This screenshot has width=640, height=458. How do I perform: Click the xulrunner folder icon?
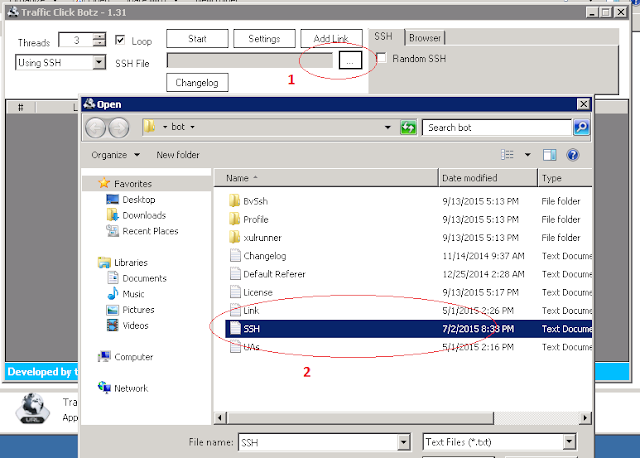tap(234, 237)
